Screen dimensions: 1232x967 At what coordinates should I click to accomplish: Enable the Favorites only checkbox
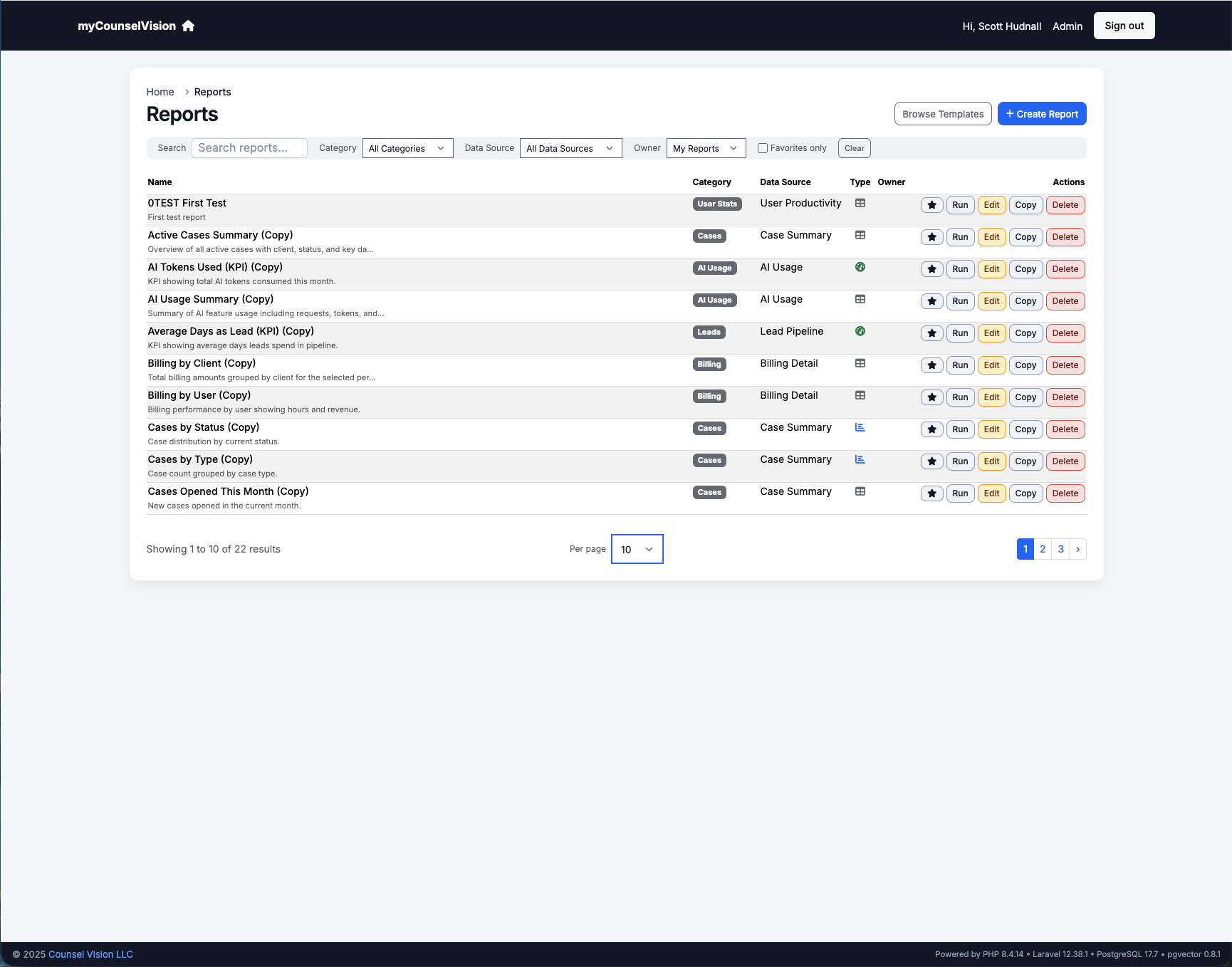click(762, 148)
